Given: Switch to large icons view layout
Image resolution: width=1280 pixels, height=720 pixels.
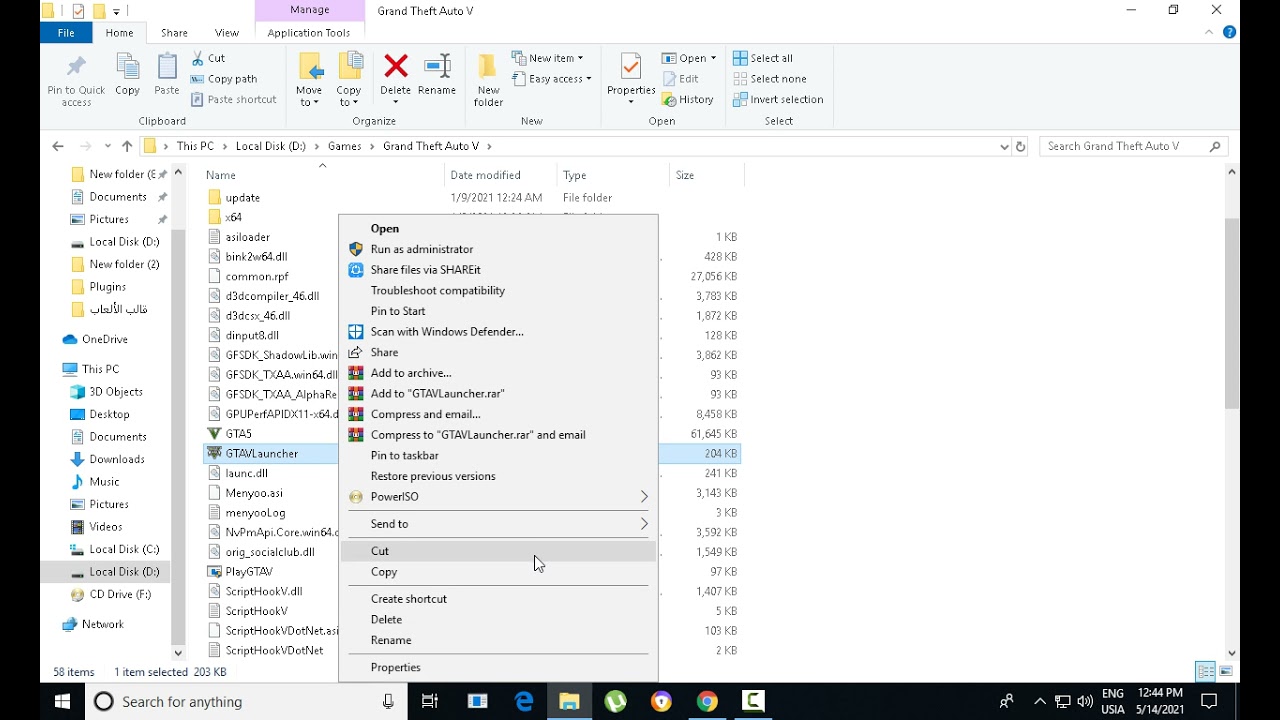Looking at the screenshot, I should click(1226, 672).
